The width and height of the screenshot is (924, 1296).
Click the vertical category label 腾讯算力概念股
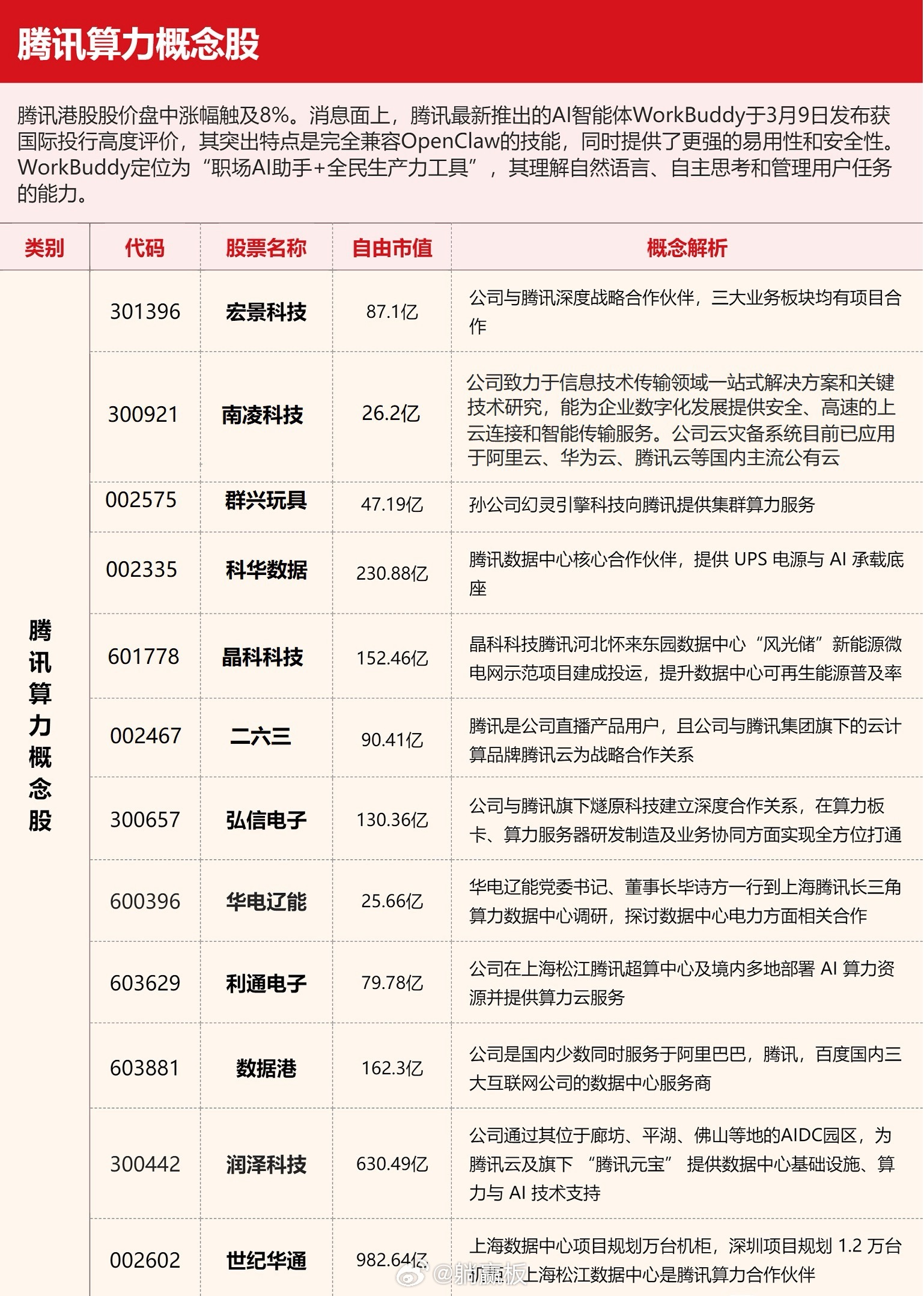[40, 725]
